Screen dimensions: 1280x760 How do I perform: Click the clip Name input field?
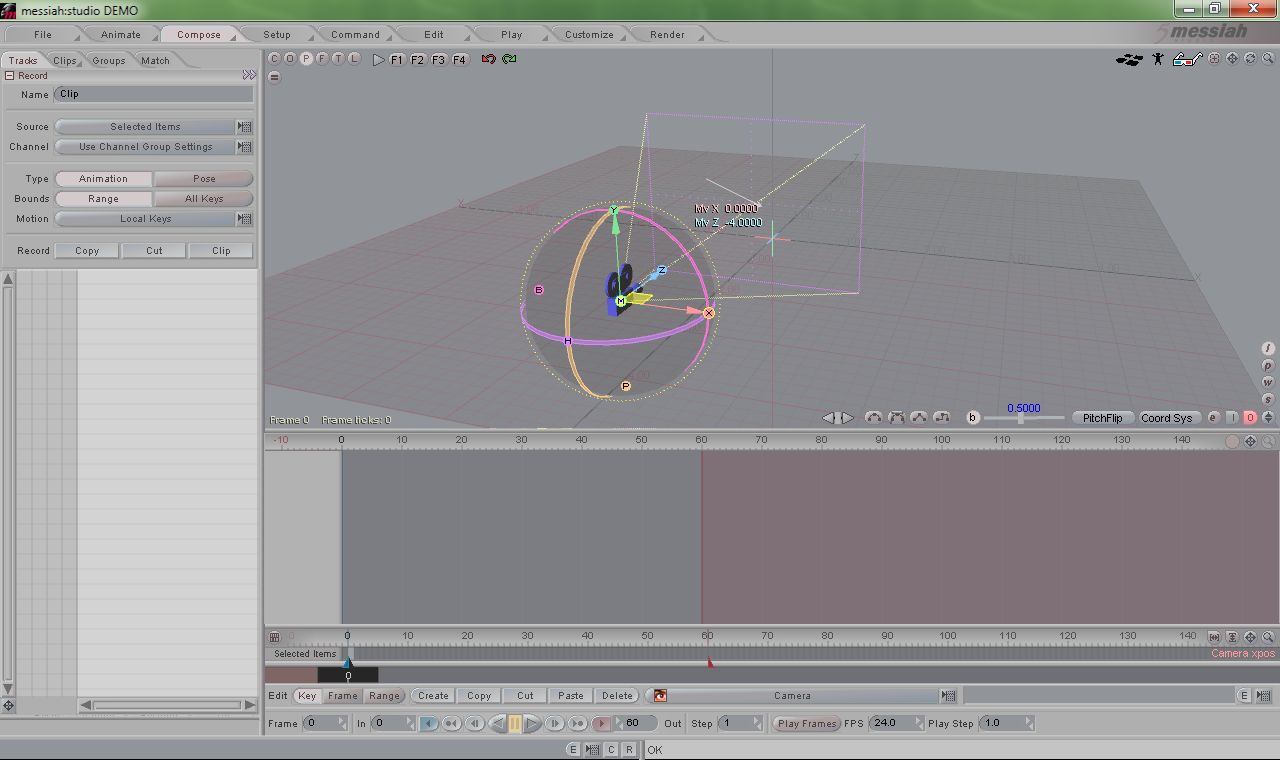tap(154, 94)
